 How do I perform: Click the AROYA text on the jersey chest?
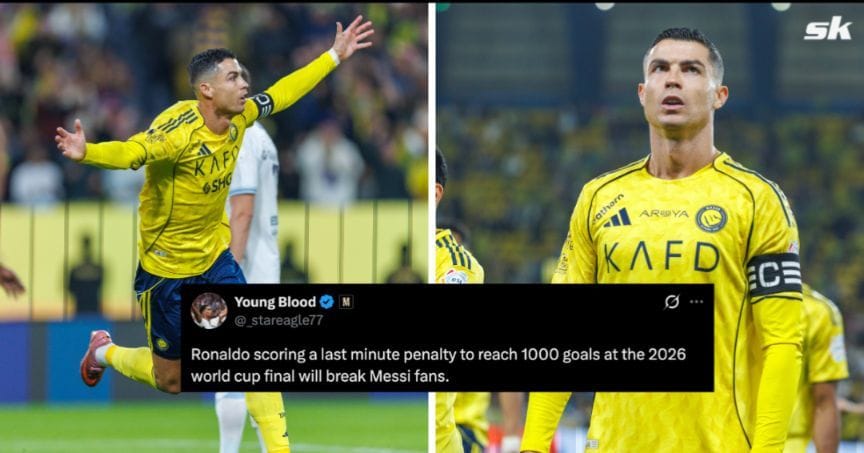[x=663, y=213]
